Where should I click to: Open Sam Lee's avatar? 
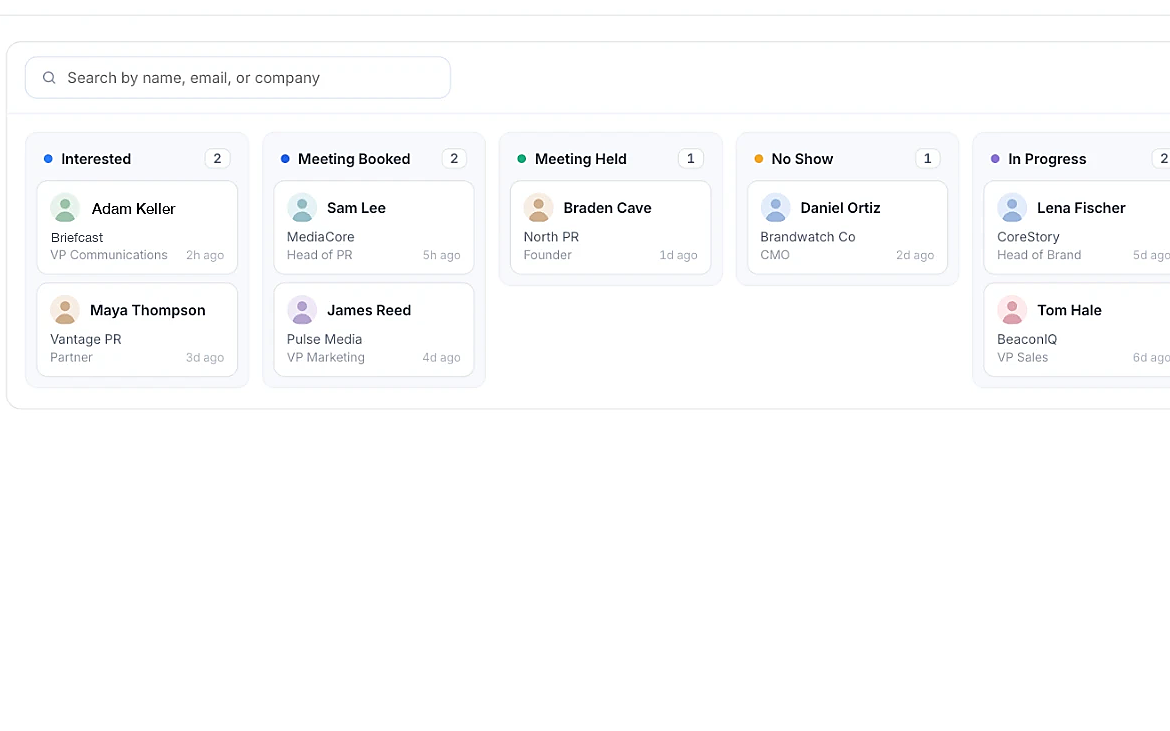point(302,208)
